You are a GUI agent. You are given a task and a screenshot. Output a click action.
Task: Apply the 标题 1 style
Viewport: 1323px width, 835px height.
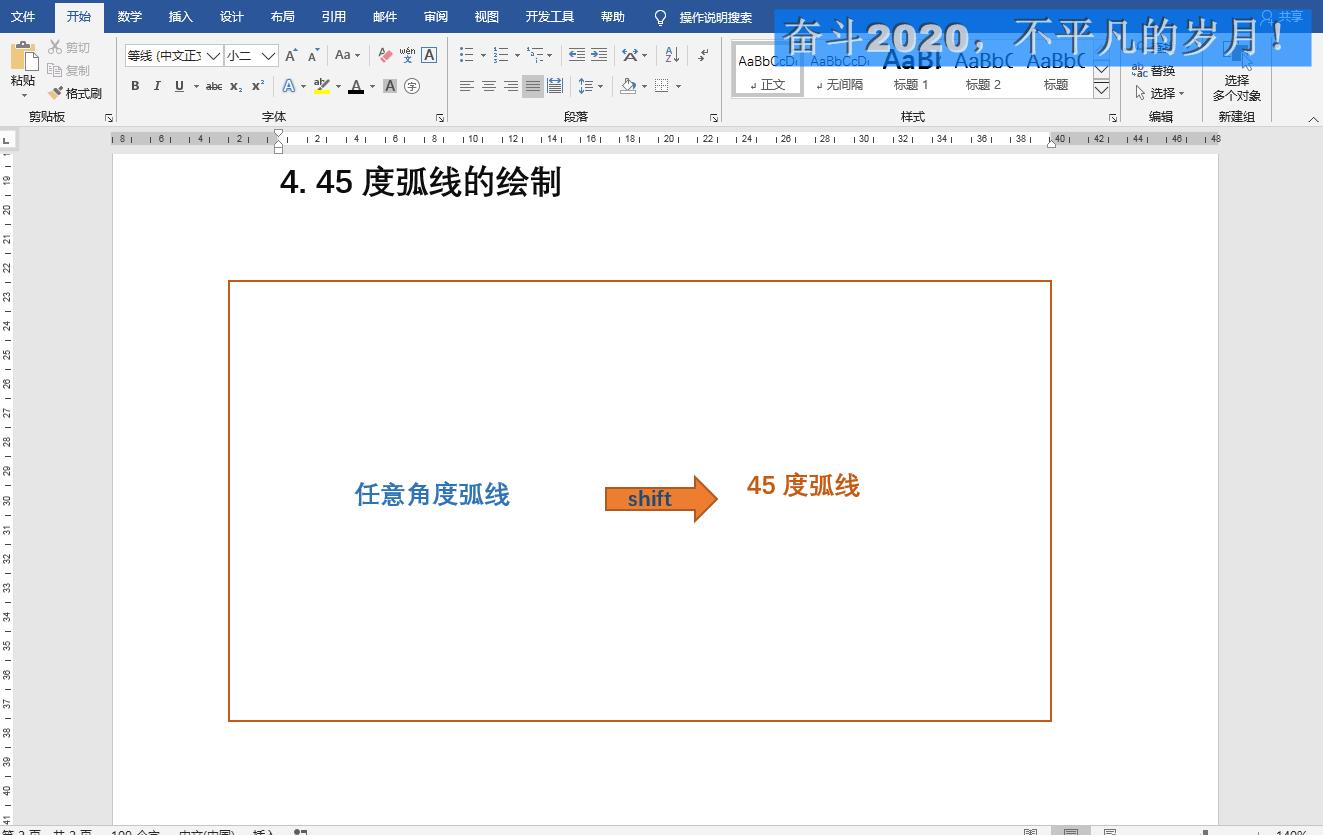910,70
